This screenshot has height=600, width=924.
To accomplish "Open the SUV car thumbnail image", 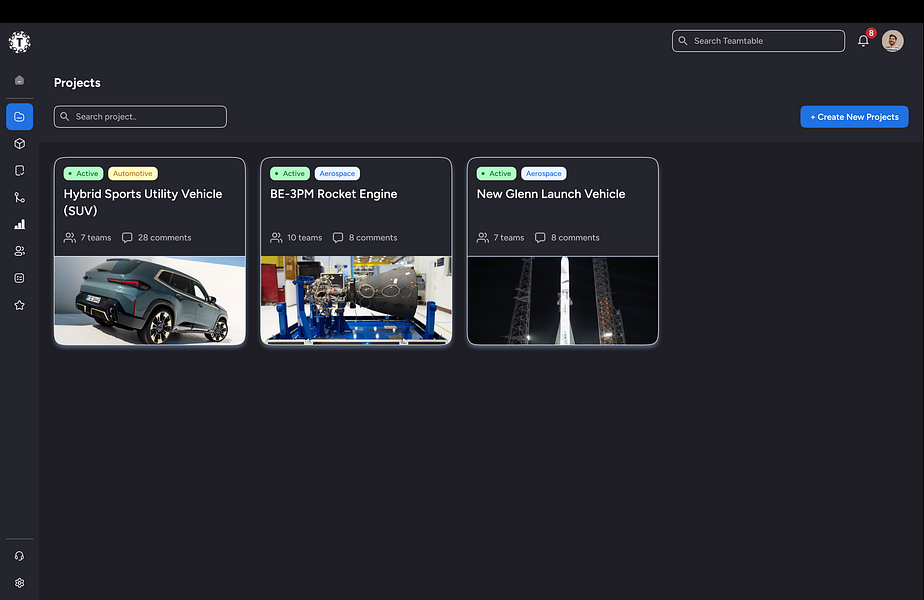I will click(x=150, y=300).
